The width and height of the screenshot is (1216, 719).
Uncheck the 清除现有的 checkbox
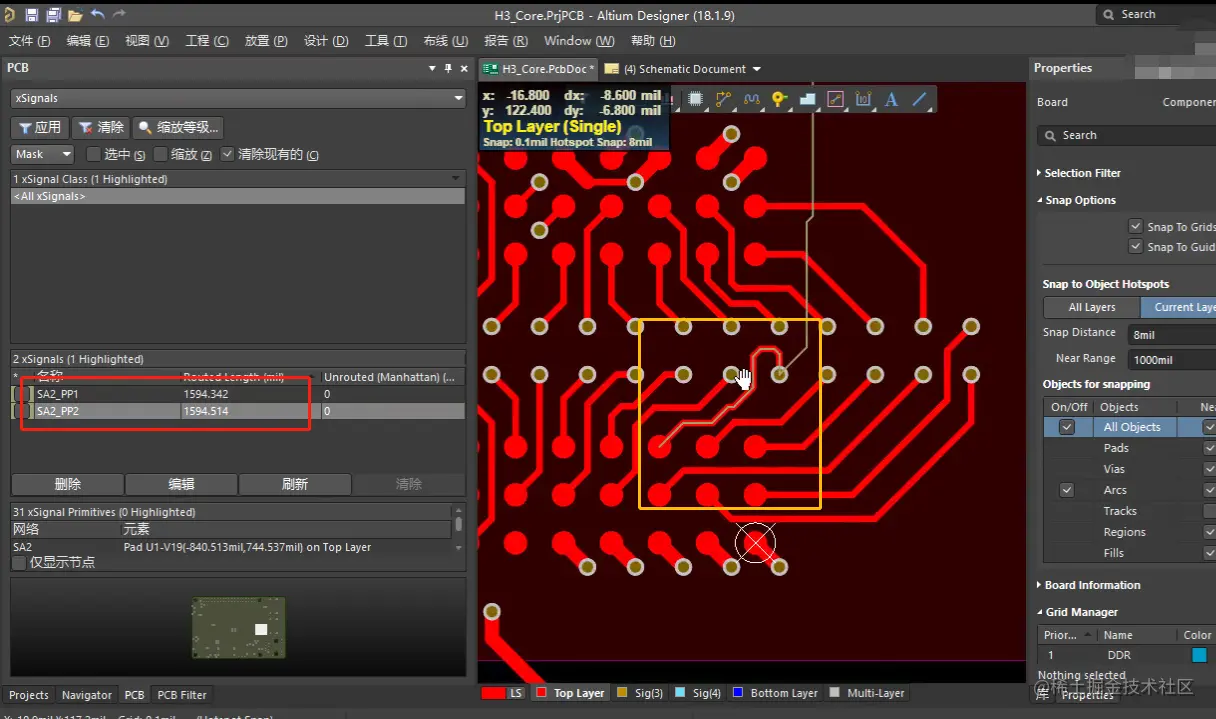point(228,154)
